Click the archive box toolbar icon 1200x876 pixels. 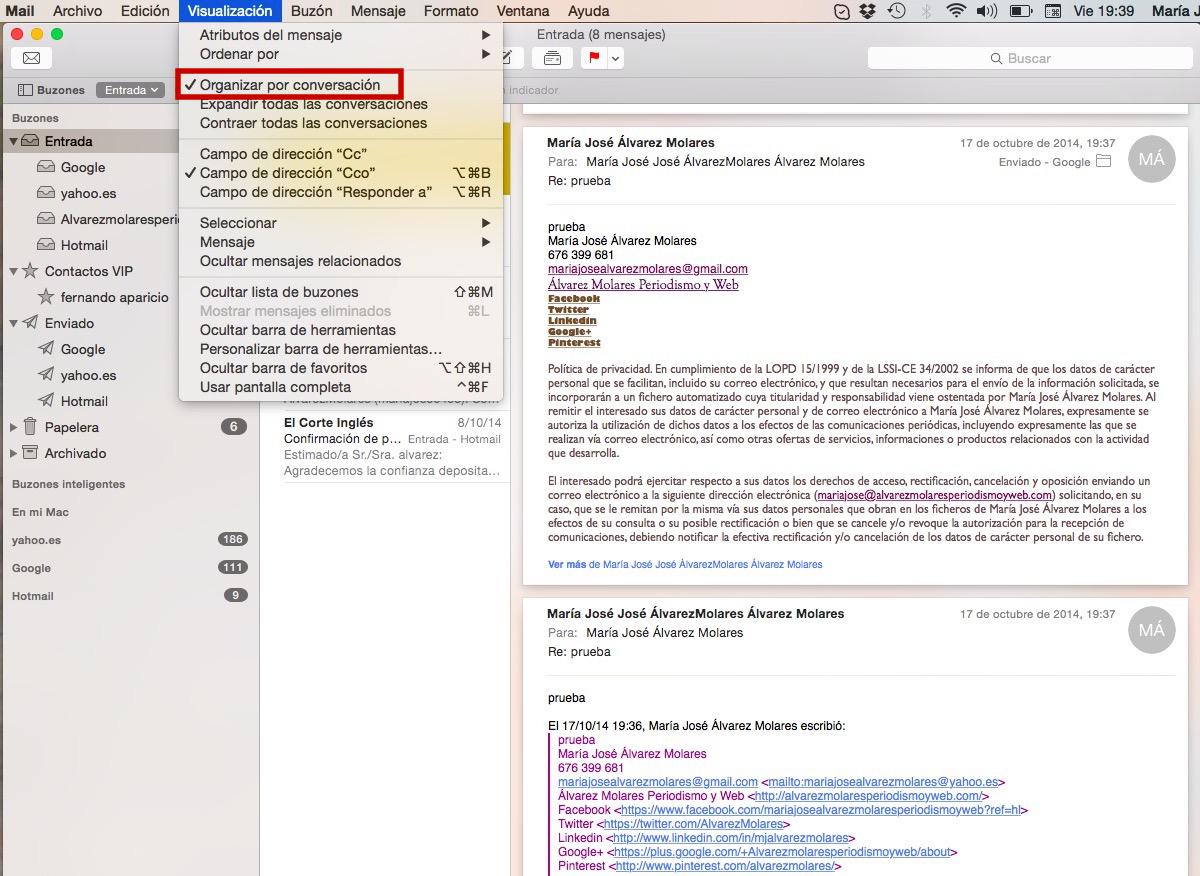(x=552, y=58)
